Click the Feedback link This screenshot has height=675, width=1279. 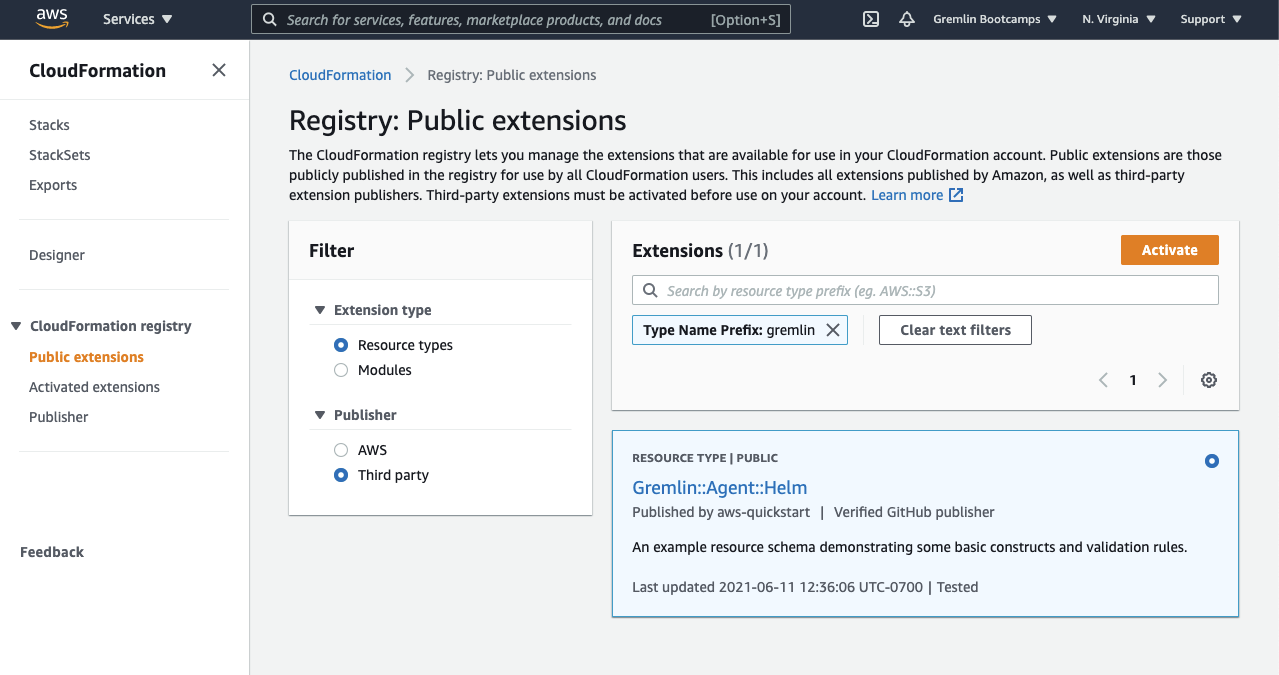[x=52, y=552]
